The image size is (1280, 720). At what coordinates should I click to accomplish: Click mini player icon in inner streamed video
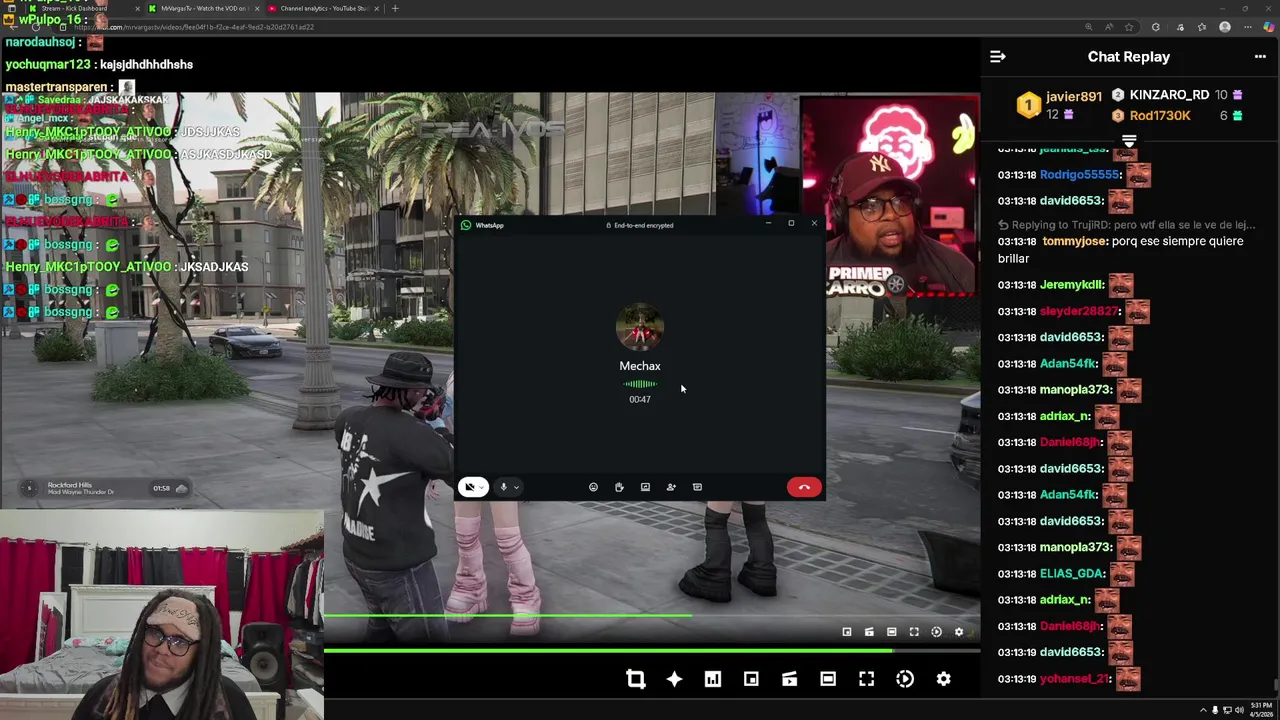[x=847, y=632]
